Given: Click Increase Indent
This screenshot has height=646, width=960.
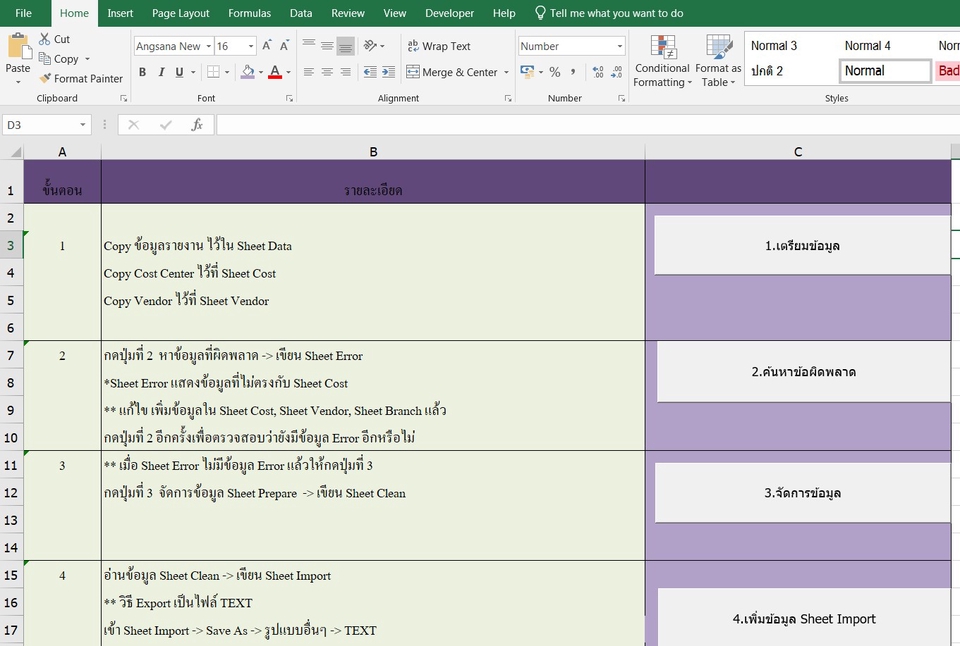Looking at the screenshot, I should [388, 72].
